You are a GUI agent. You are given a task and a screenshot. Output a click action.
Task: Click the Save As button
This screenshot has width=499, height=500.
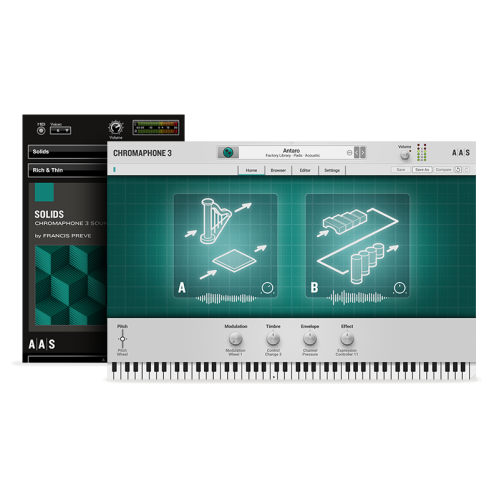pos(422,170)
